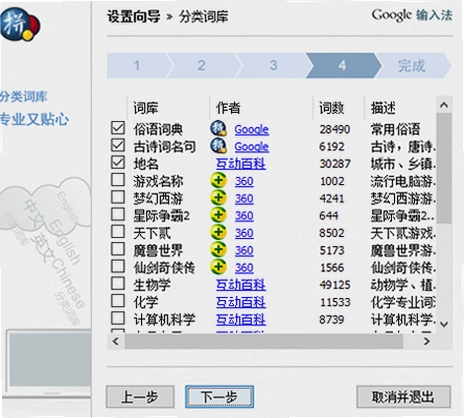Click the 下一步 button
The width and height of the screenshot is (464, 418).
click(x=219, y=397)
